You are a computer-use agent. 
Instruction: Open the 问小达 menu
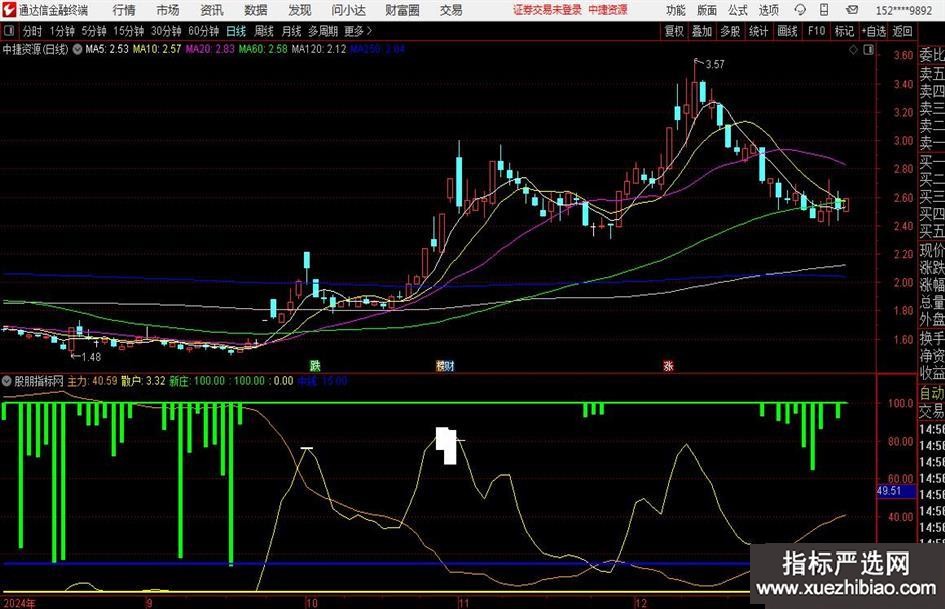click(x=348, y=10)
